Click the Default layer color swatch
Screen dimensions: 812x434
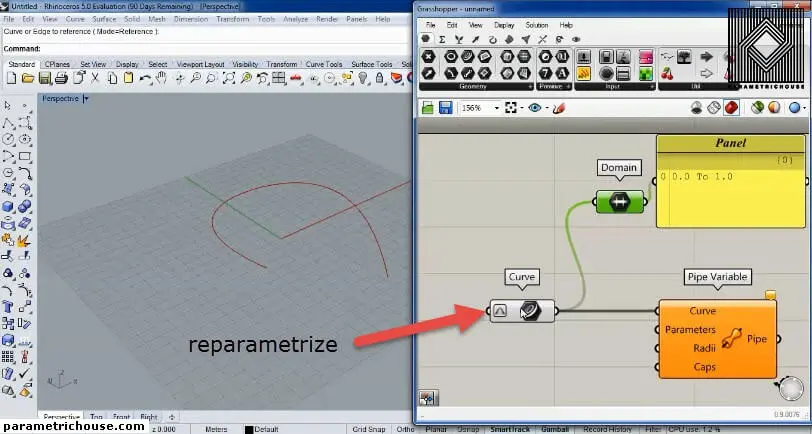[x=247, y=429]
